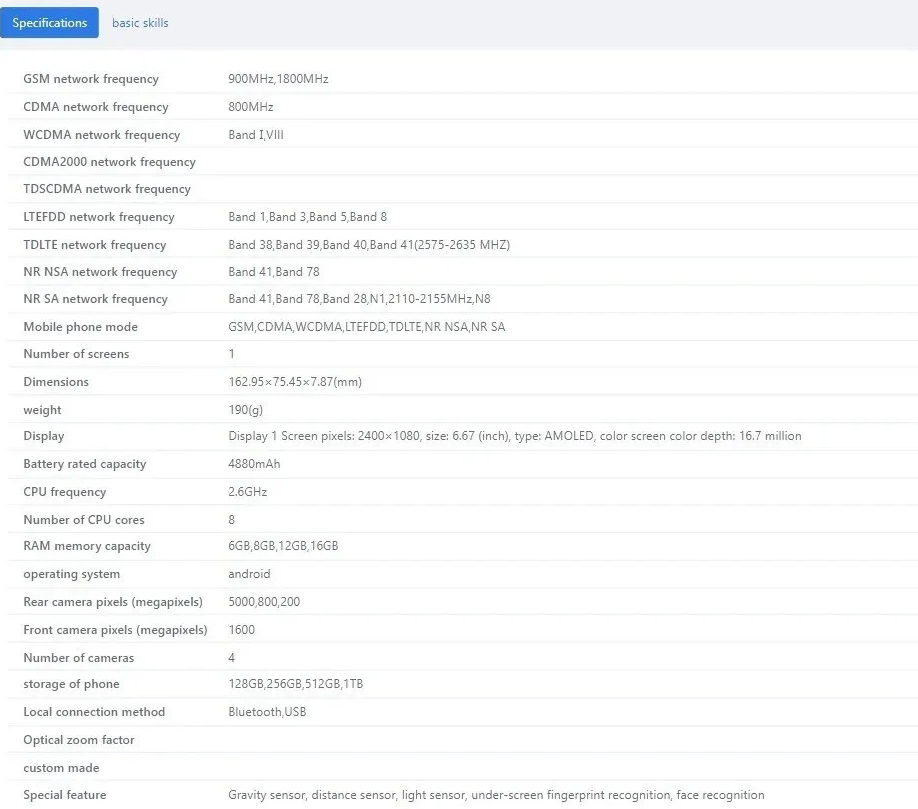918x809 pixels.
Task: Click the 900MHz,1800MHz value
Action: coord(278,79)
